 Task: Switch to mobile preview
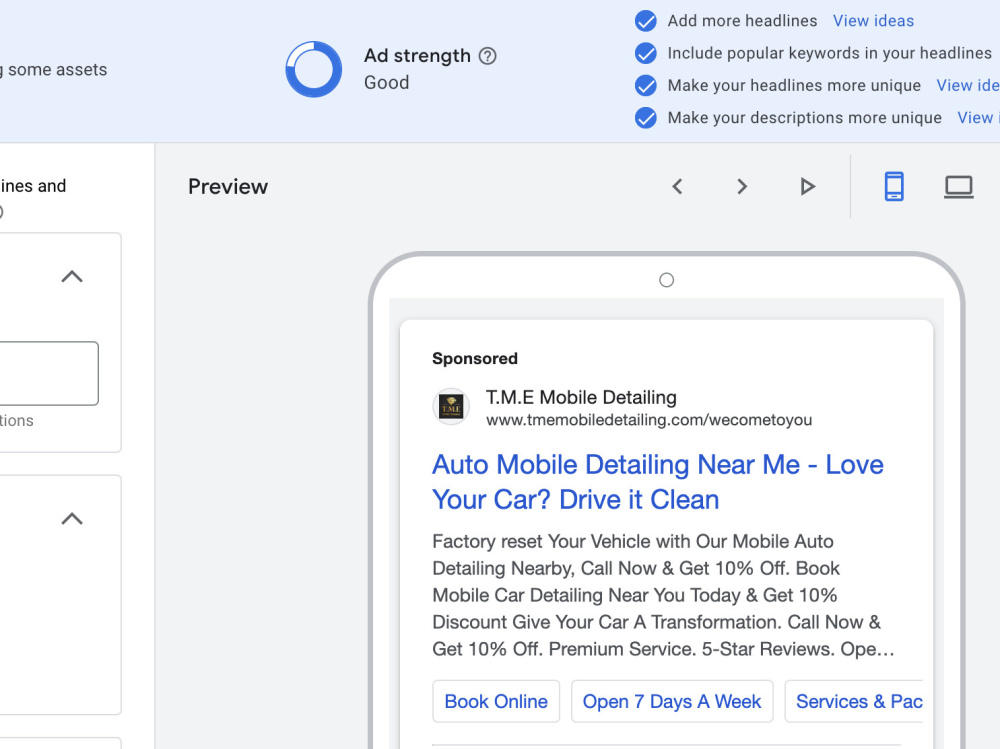pyautogui.click(x=894, y=186)
